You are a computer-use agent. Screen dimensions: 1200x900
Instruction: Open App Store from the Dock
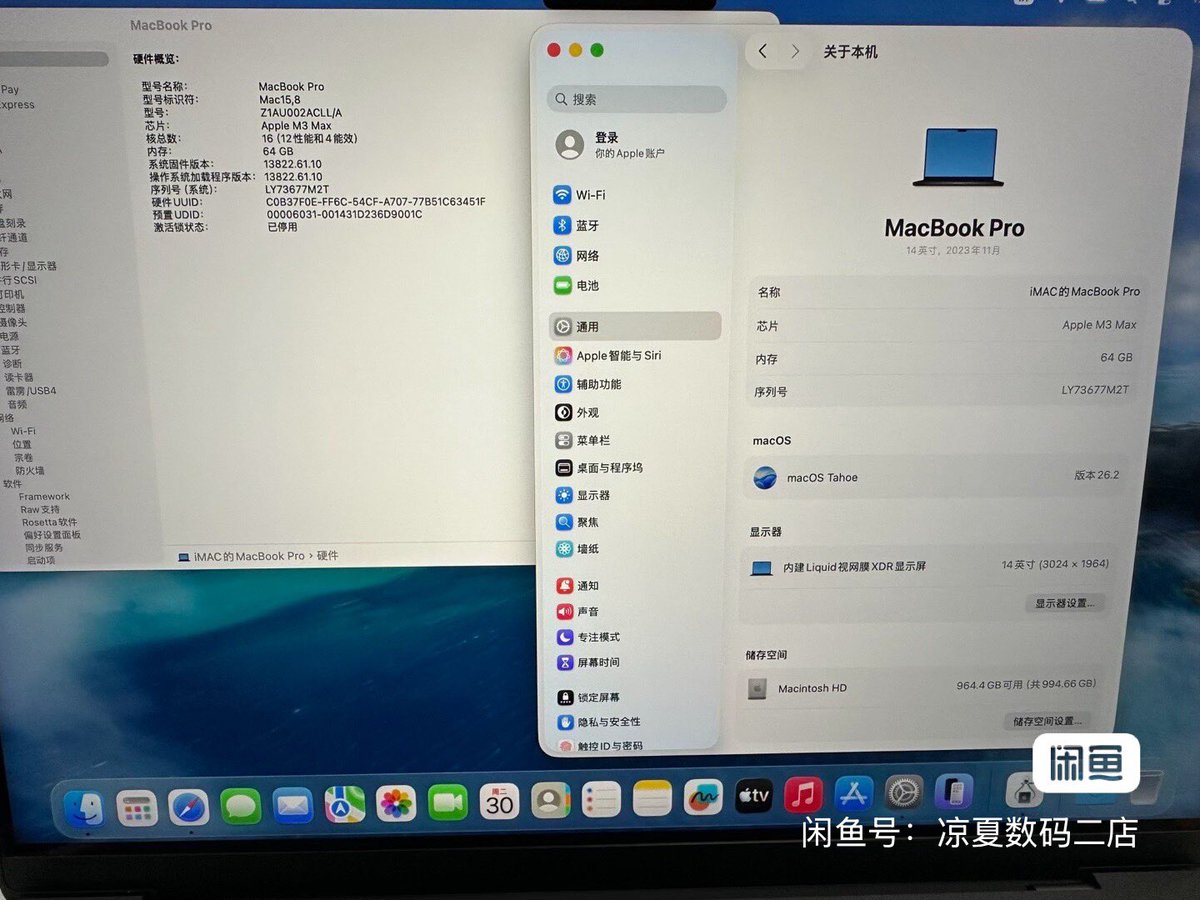(854, 793)
